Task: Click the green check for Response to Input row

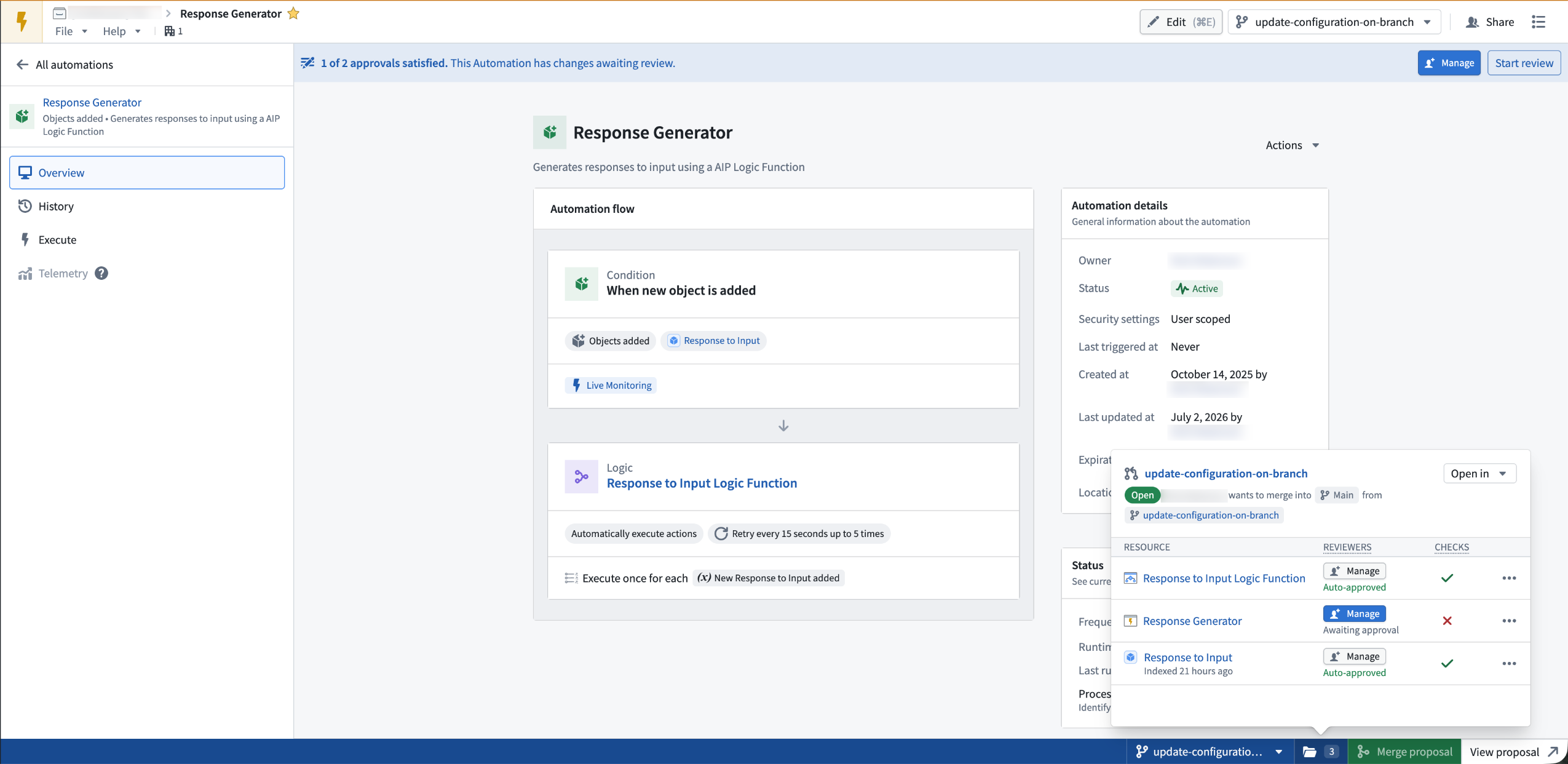Action: pyautogui.click(x=1447, y=664)
